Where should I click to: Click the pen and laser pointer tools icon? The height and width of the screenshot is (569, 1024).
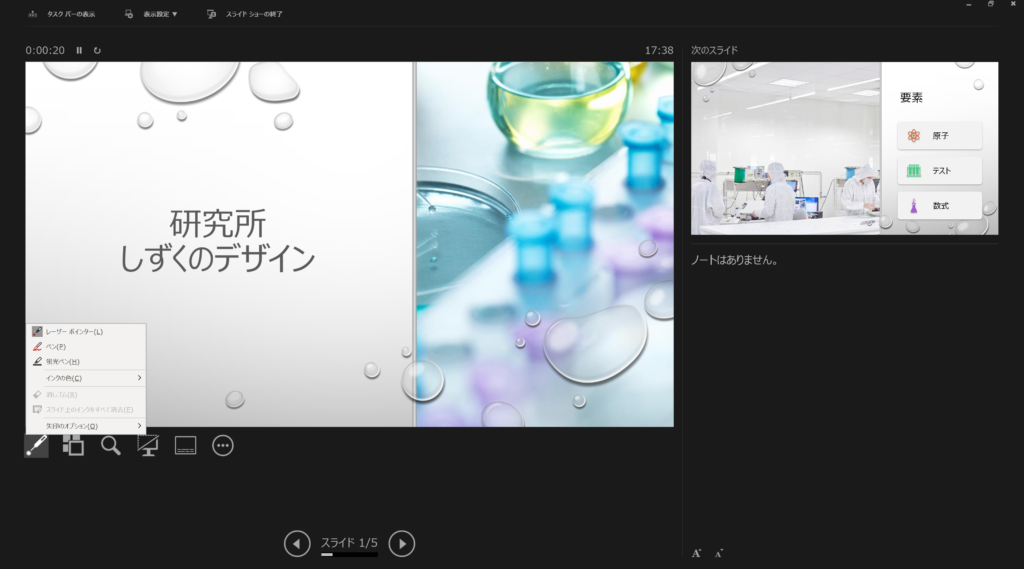[x=36, y=446]
